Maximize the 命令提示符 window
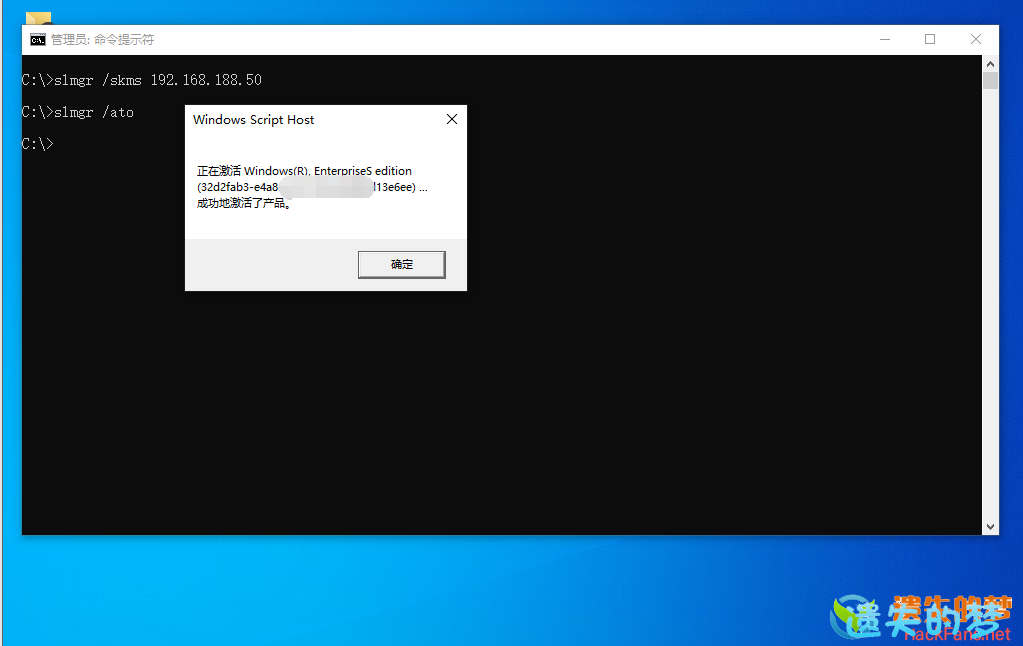 tap(930, 39)
